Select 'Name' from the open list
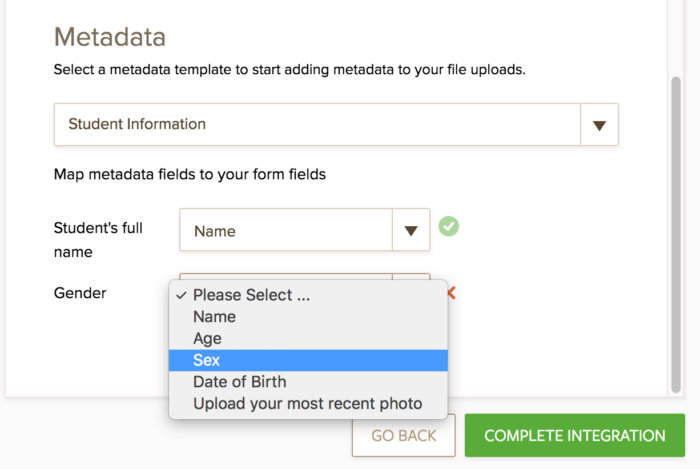 pyautogui.click(x=214, y=316)
